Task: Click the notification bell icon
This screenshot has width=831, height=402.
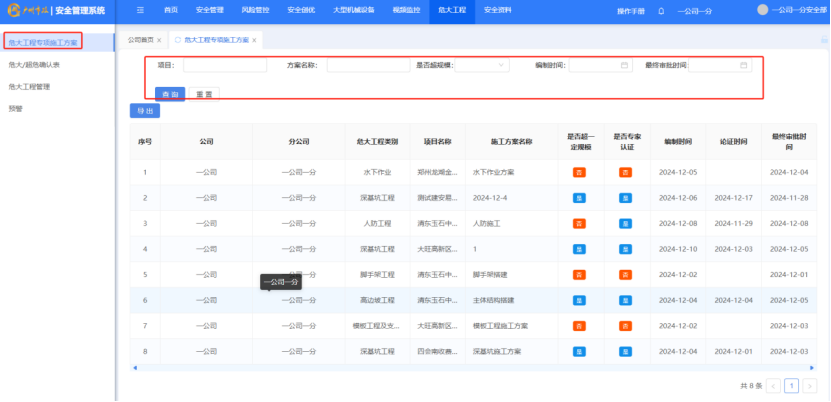Action: coord(661,10)
